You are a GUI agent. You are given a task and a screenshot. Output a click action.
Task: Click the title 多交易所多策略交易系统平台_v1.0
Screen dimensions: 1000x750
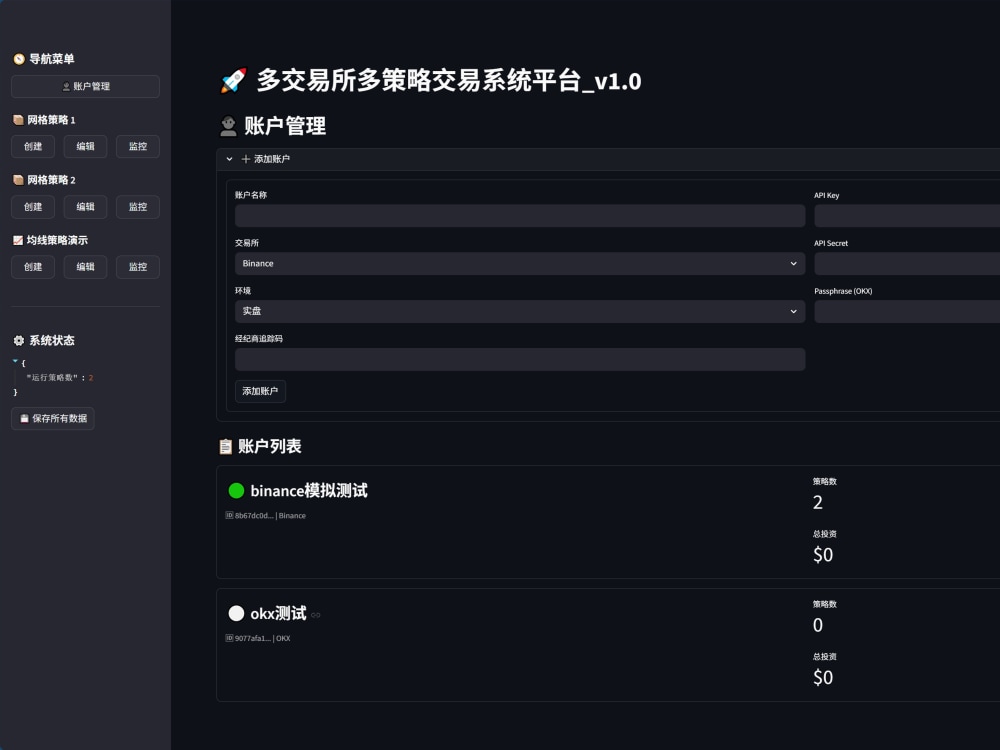pos(449,81)
